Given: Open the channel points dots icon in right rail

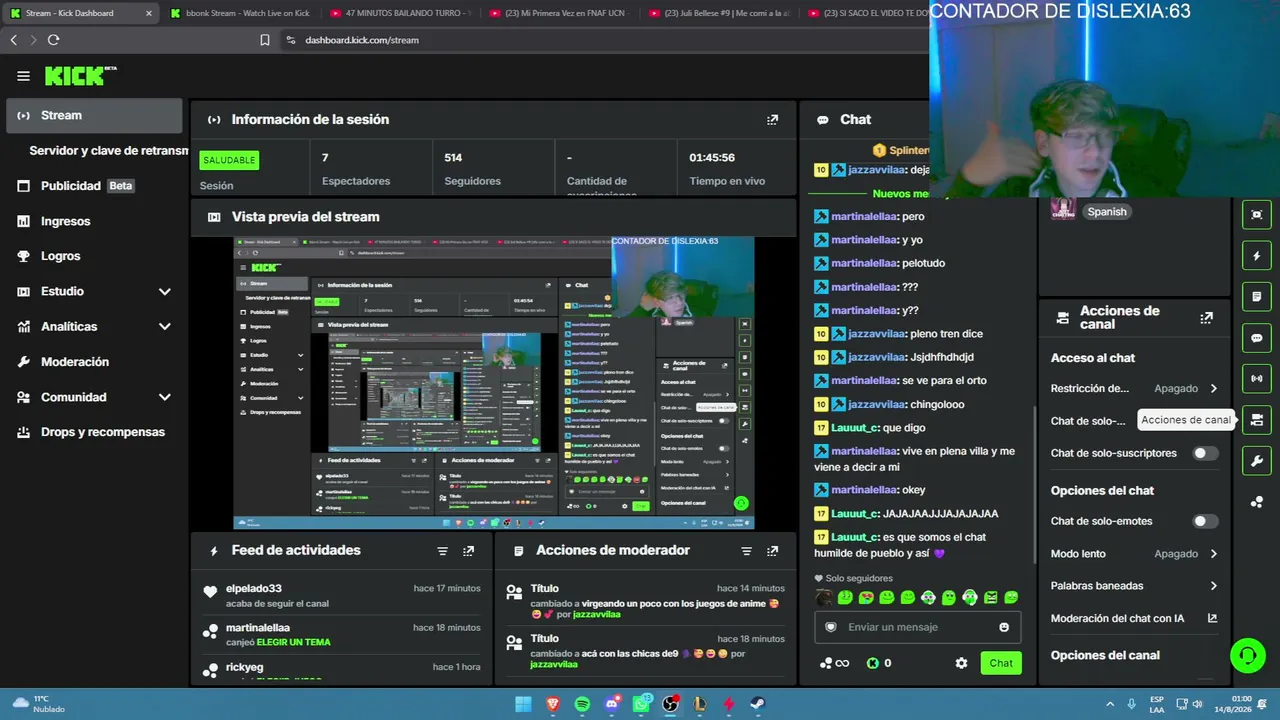Looking at the screenshot, I should pos(1257,502).
